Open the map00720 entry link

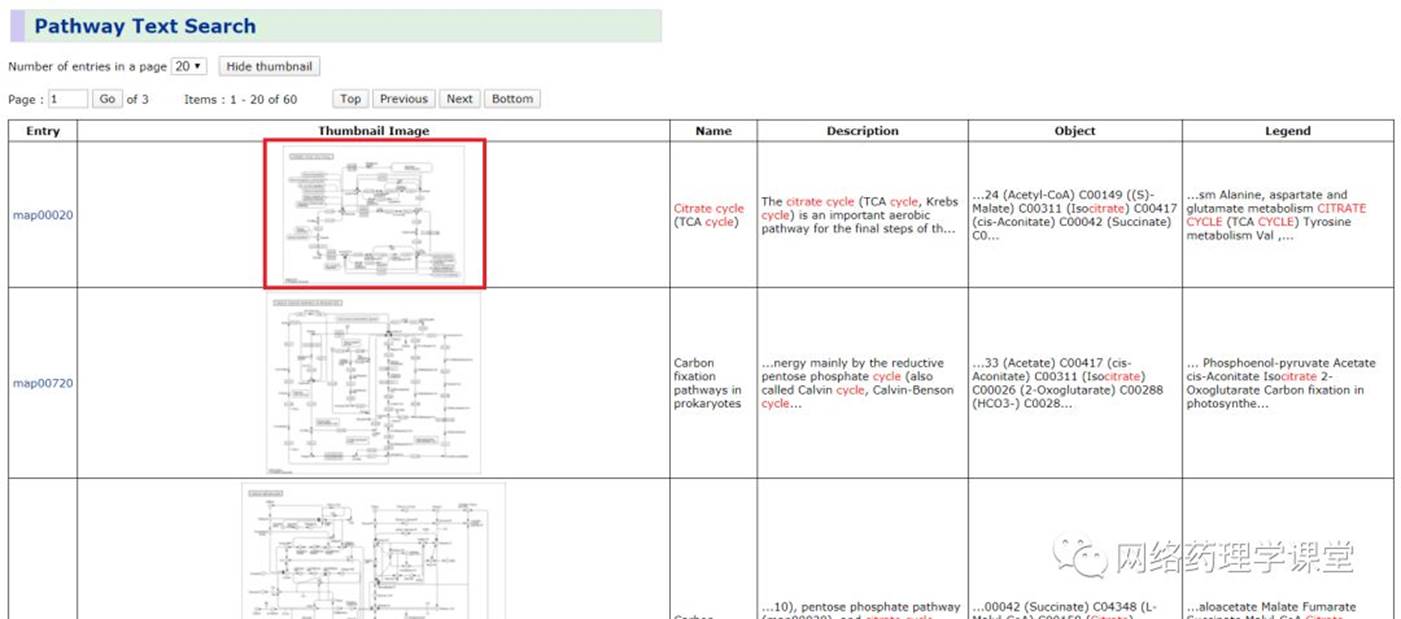click(x=43, y=383)
